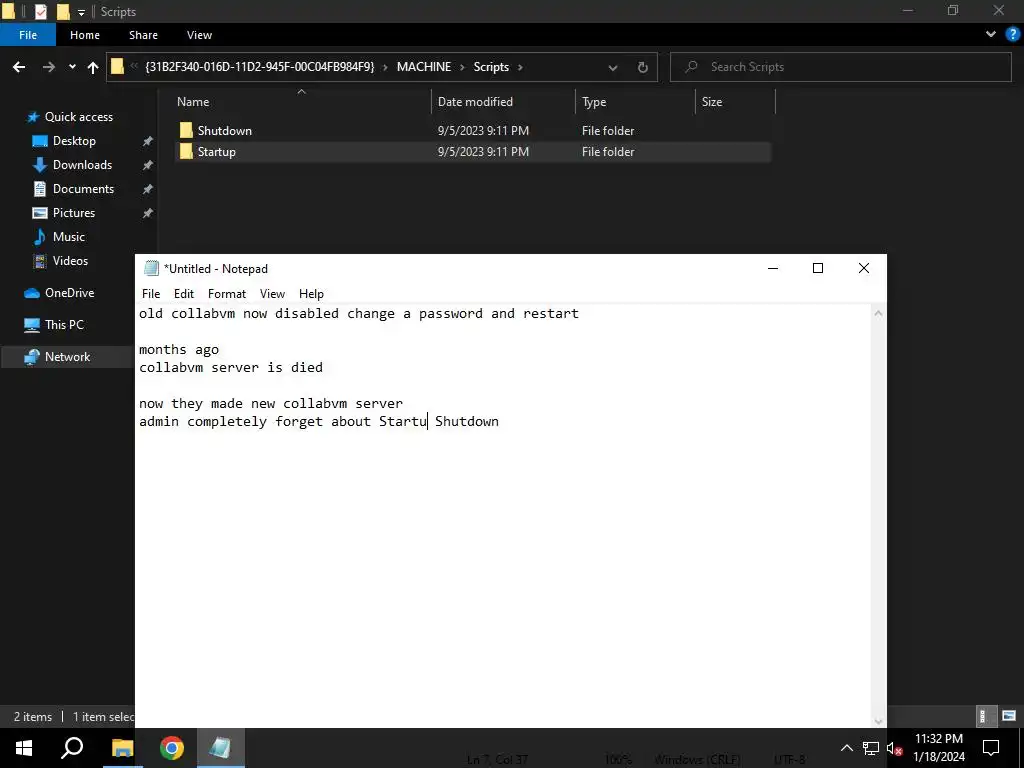This screenshot has width=1024, height=768.
Task: Open the Windows Start menu
Action: tap(24, 748)
